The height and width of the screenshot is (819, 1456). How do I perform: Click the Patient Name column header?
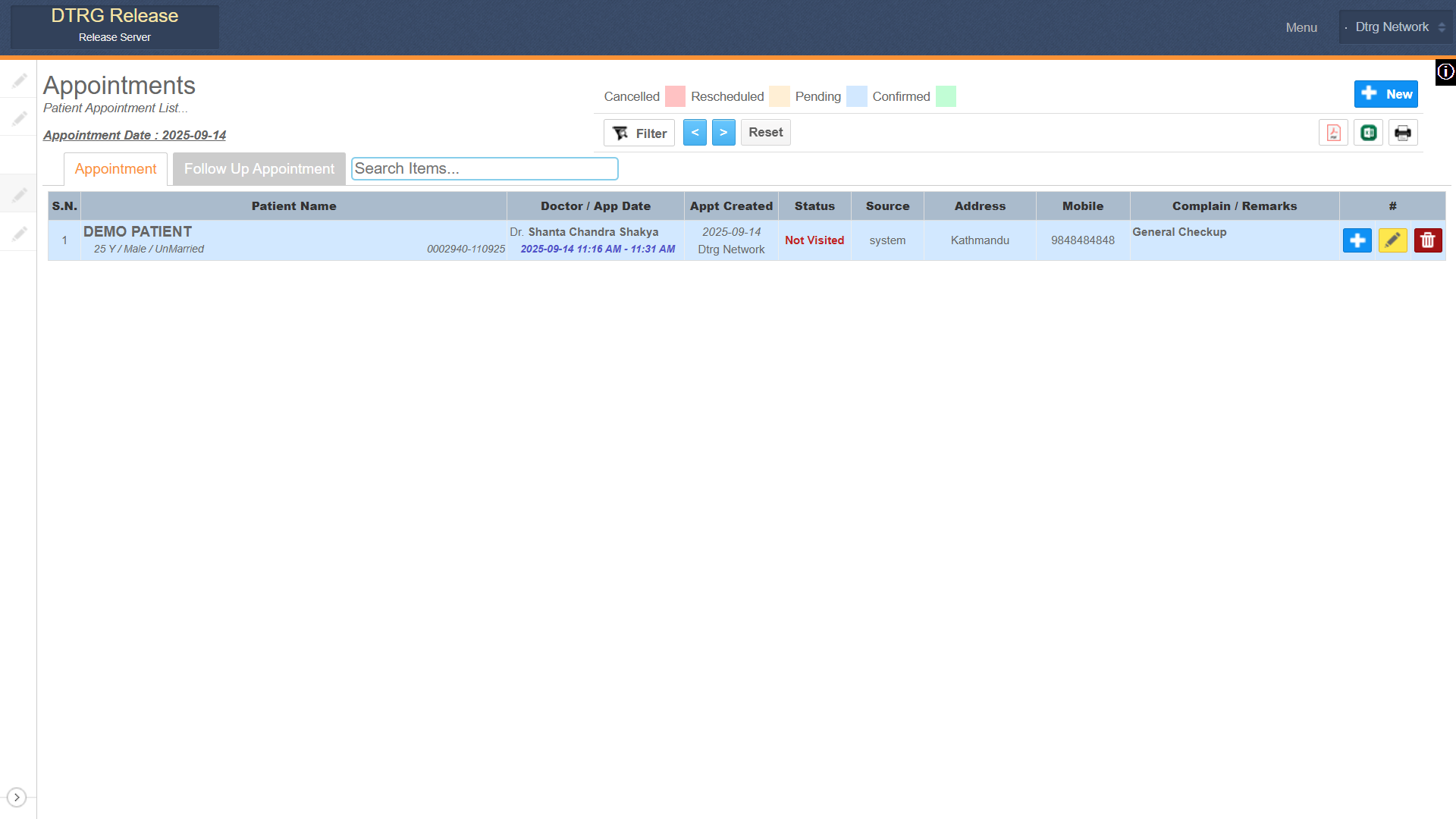[x=293, y=206]
